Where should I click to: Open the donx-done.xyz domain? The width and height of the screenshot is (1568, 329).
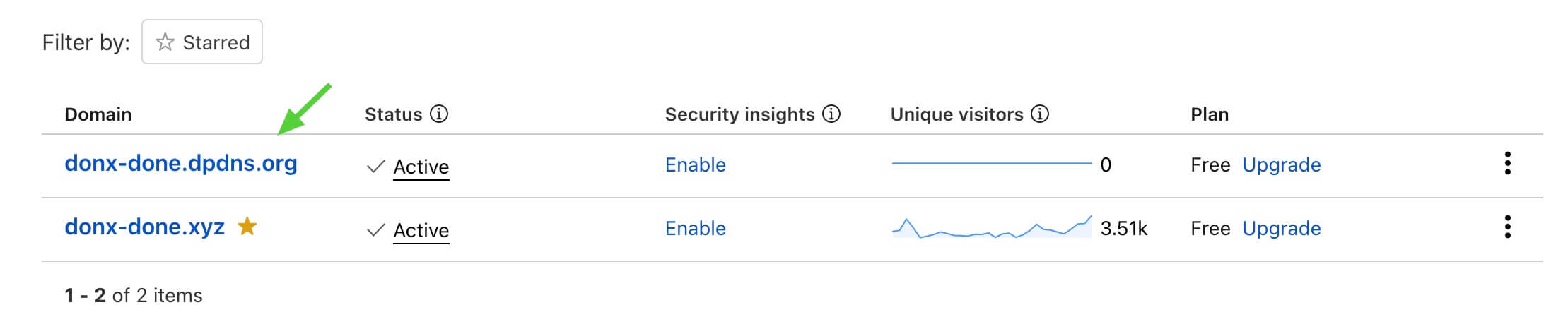tap(144, 227)
